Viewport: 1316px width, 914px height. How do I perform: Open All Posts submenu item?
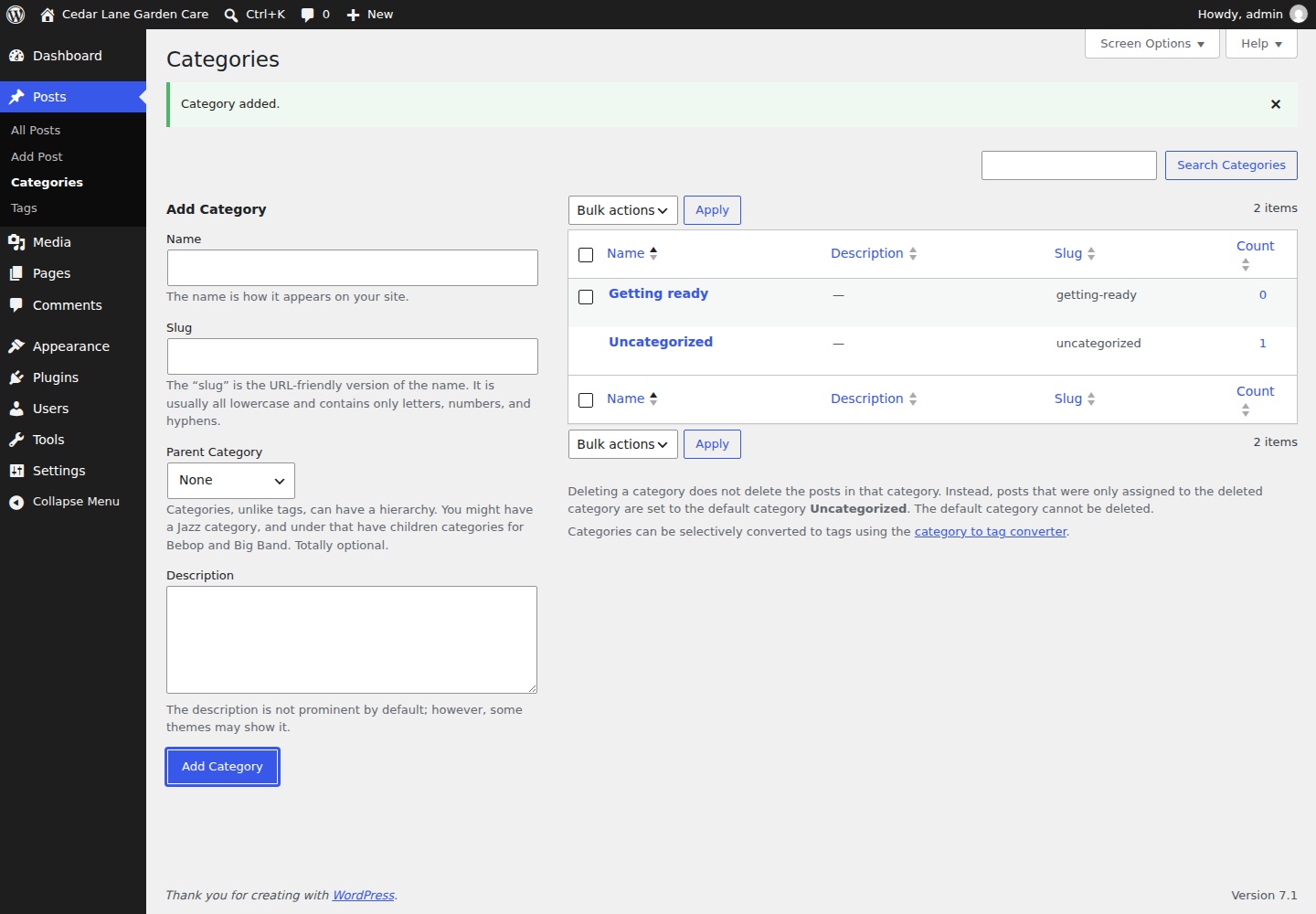pyautogui.click(x=36, y=131)
